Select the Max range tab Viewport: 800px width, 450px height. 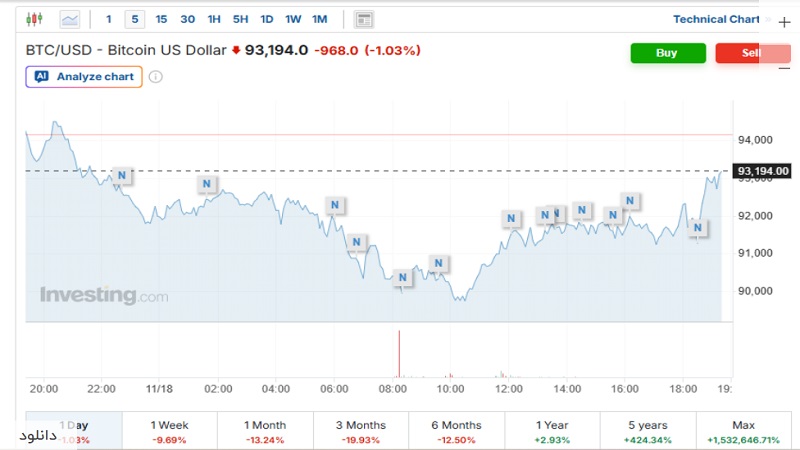pos(743,431)
